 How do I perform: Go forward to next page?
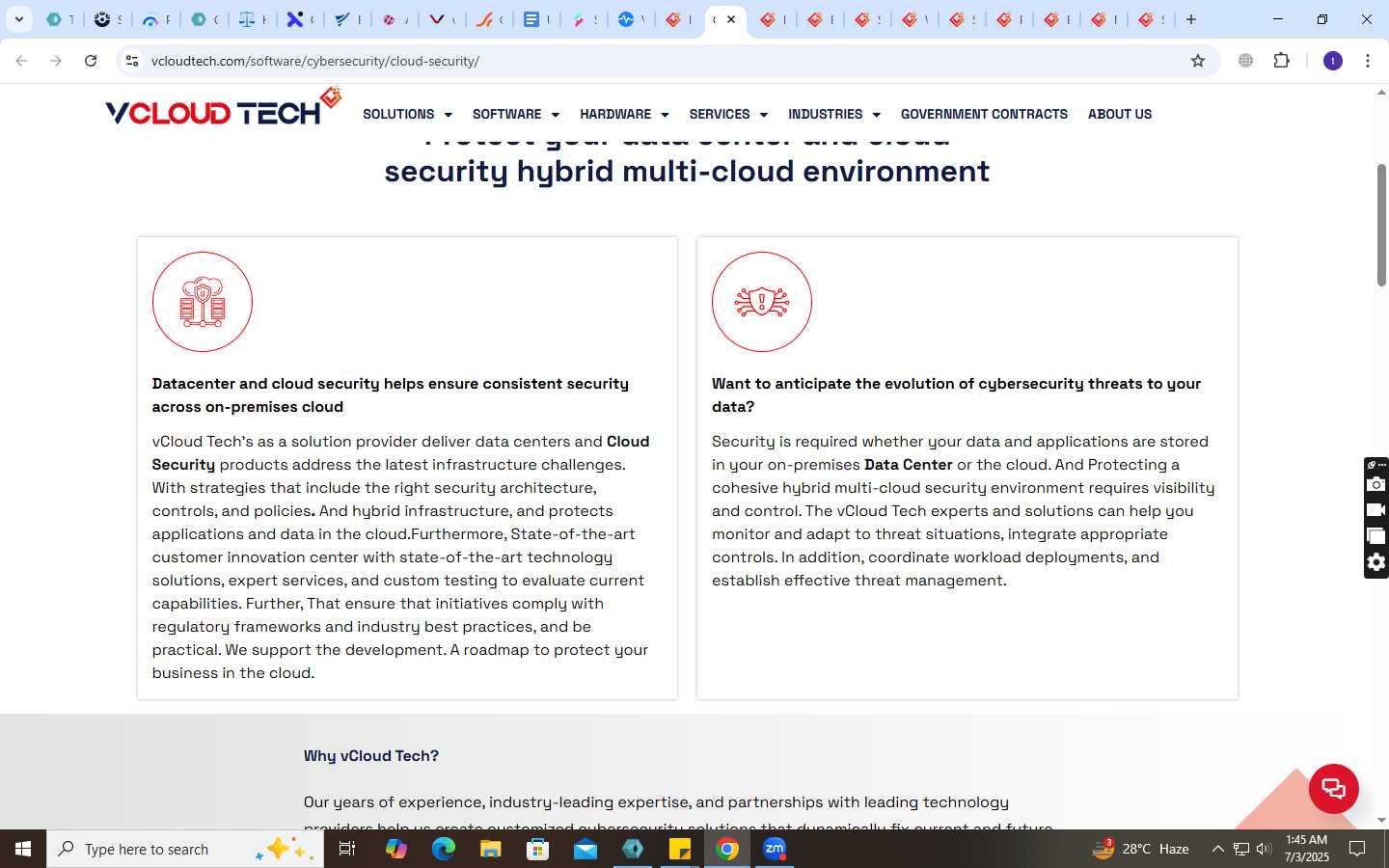(x=56, y=61)
